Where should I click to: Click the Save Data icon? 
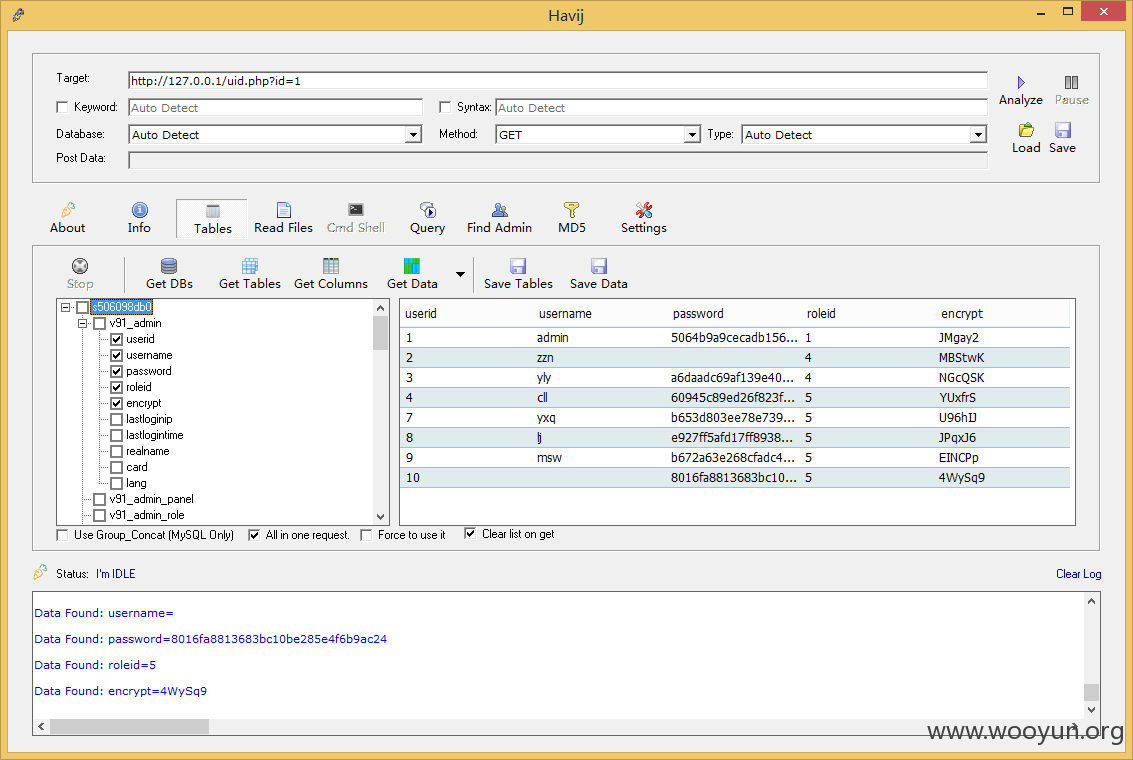pyautogui.click(x=599, y=266)
